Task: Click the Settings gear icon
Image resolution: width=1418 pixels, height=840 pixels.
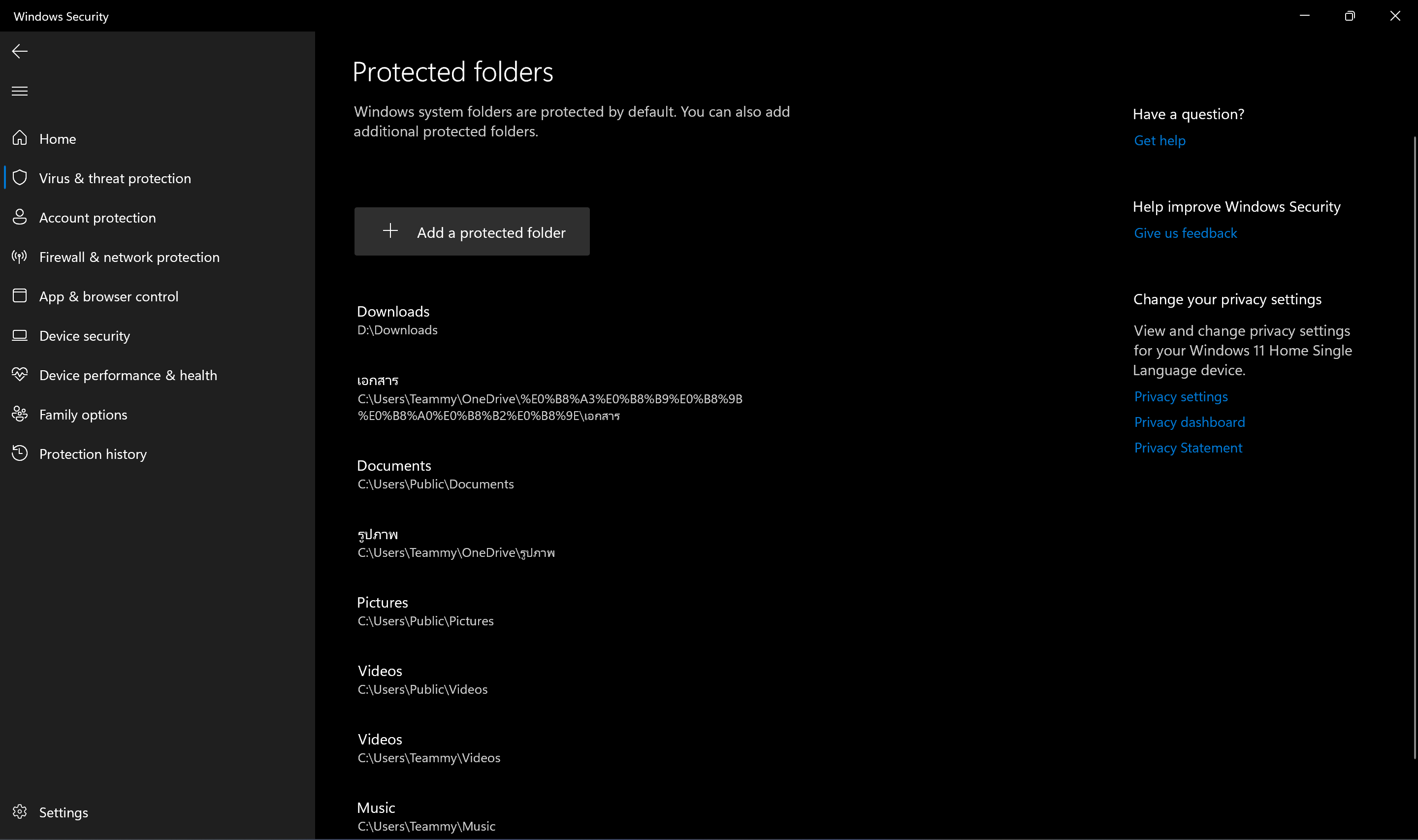Action: tap(20, 812)
